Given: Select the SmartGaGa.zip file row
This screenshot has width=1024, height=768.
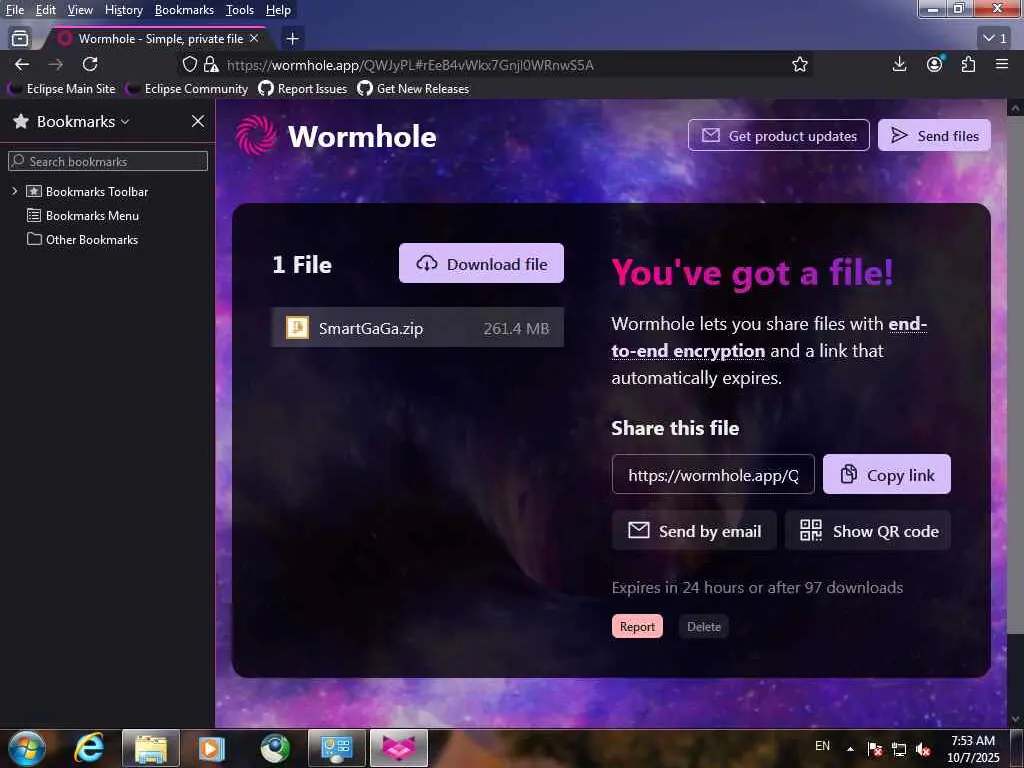Looking at the screenshot, I should pyautogui.click(x=417, y=327).
